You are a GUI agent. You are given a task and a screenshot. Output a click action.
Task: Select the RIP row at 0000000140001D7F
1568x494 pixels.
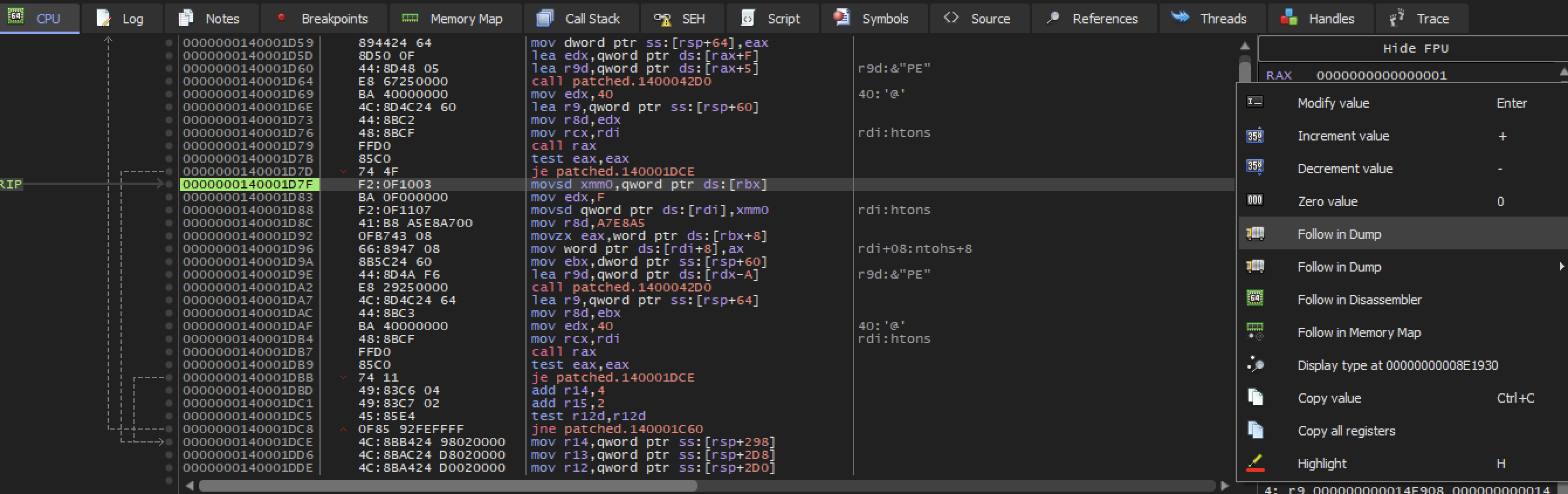(706, 184)
